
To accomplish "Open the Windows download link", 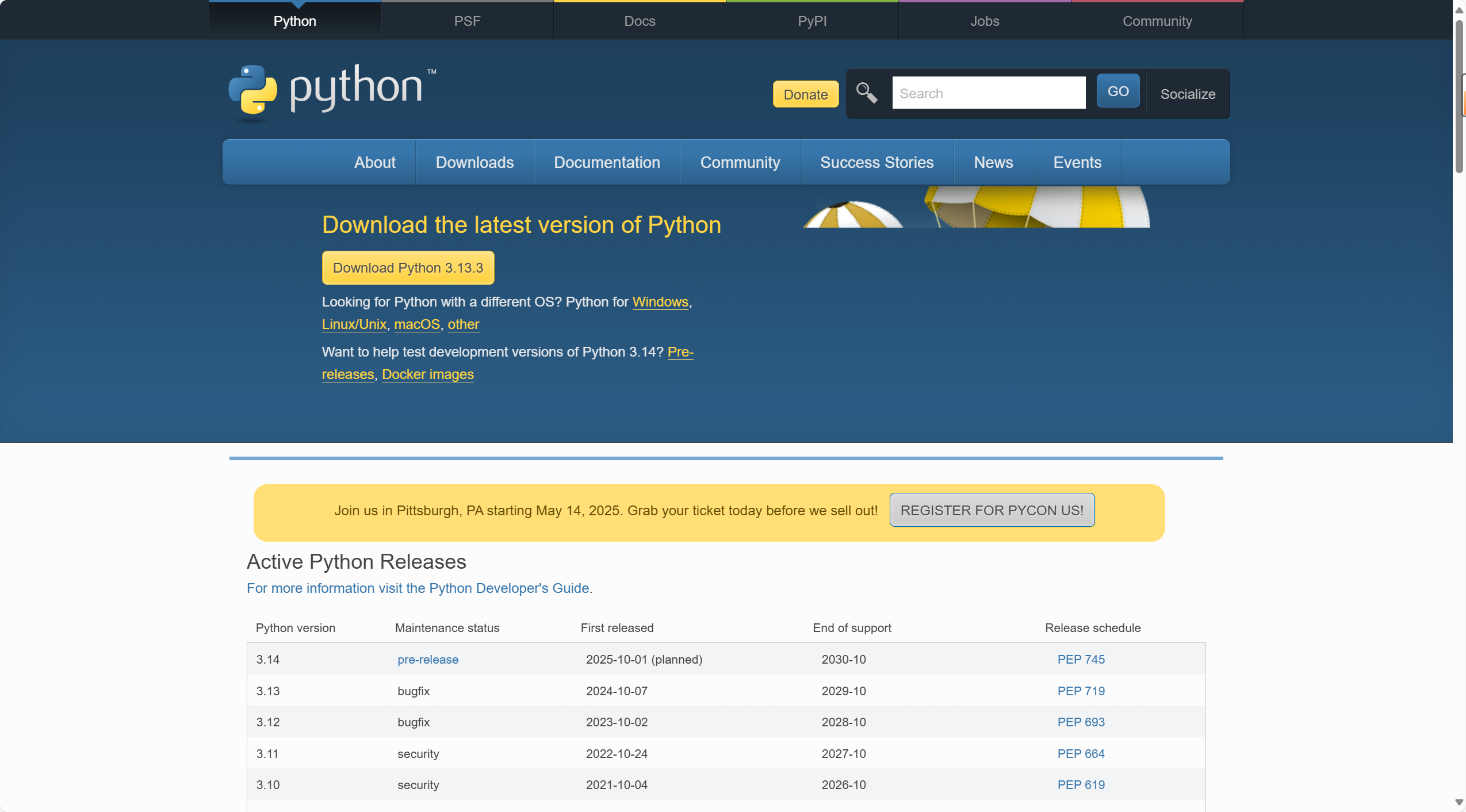I will pos(660,302).
